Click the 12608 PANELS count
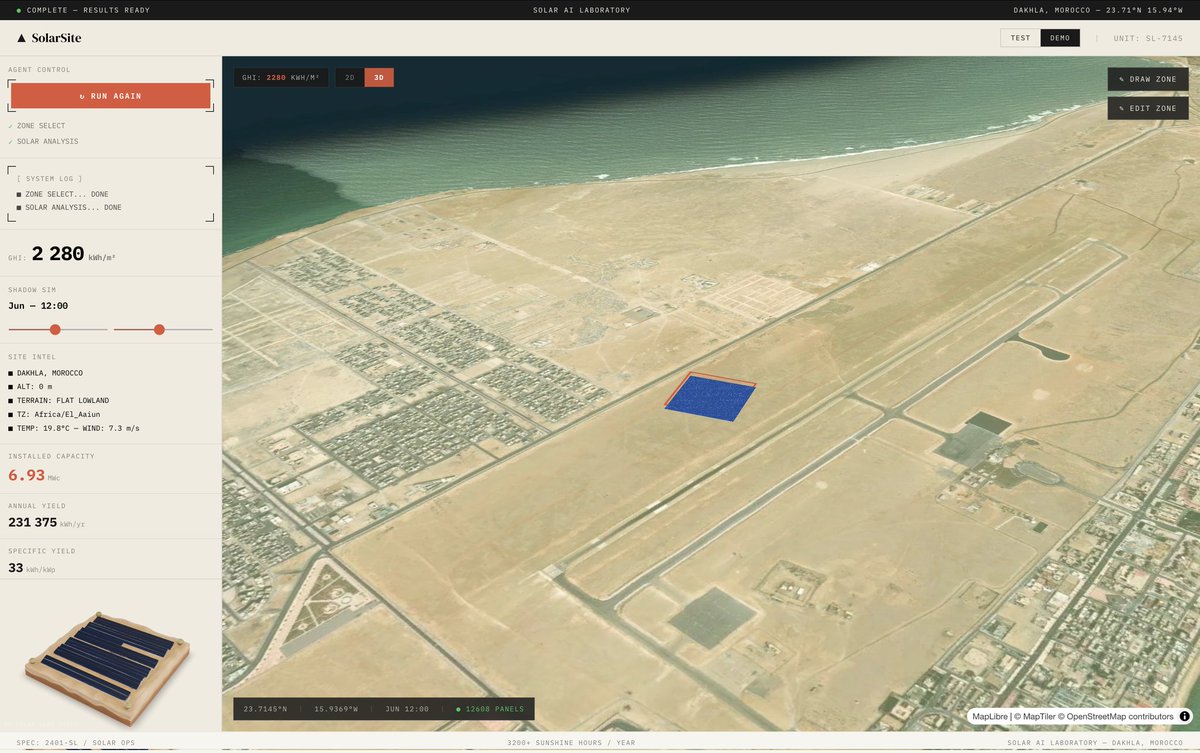 point(494,709)
